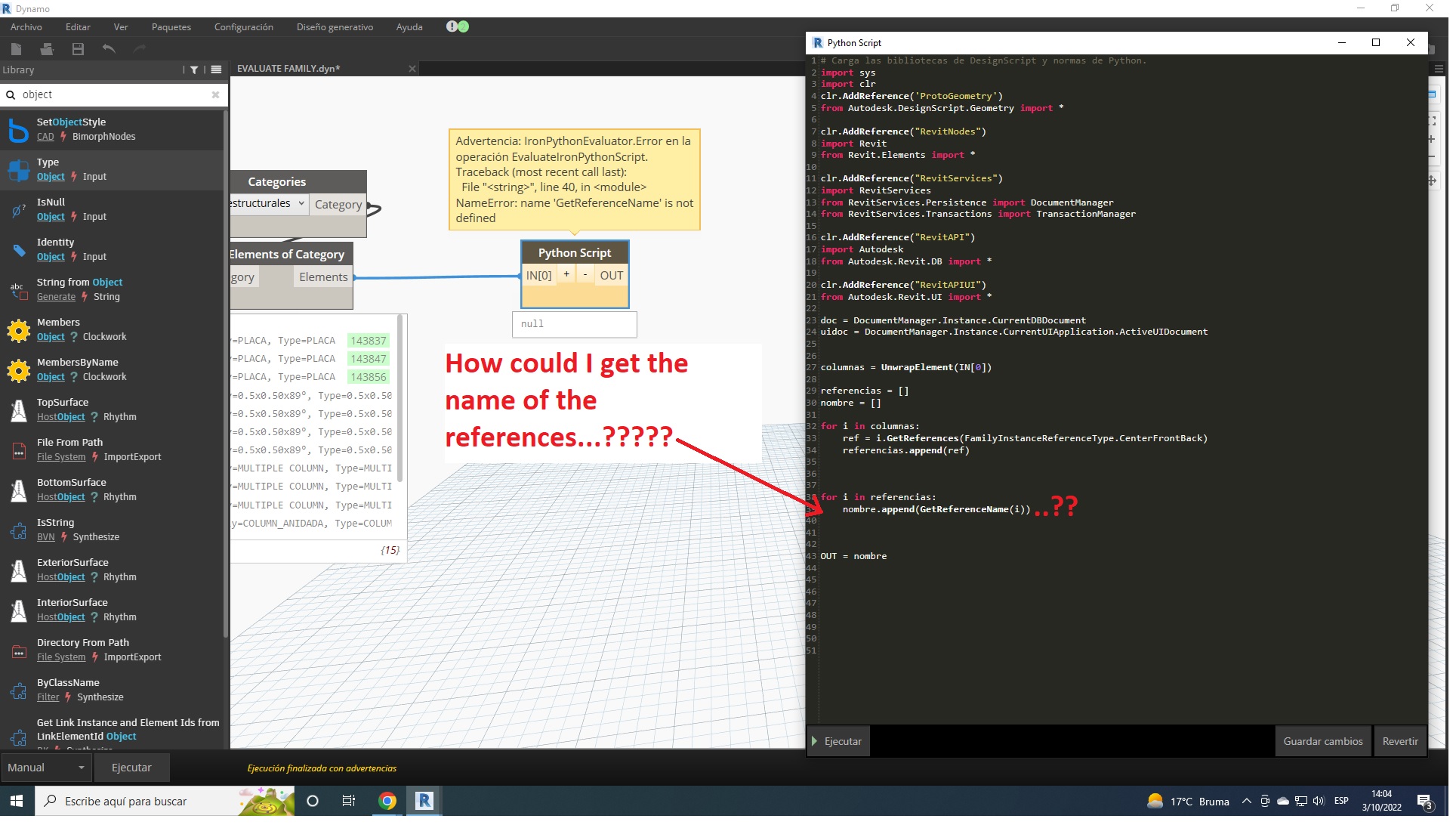Click Ejecutar in the Dynamo bottom bar
This screenshot has width=1456, height=825.
(131, 768)
